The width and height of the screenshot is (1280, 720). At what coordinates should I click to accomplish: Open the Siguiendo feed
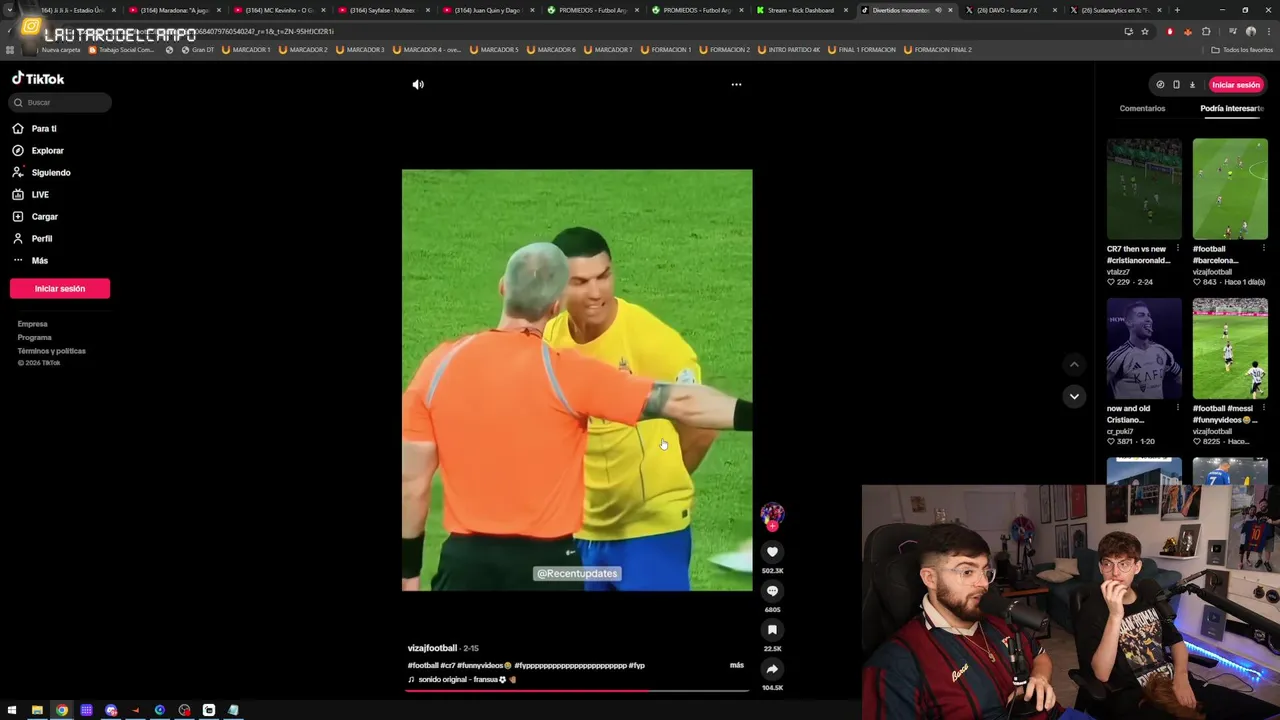(50, 173)
